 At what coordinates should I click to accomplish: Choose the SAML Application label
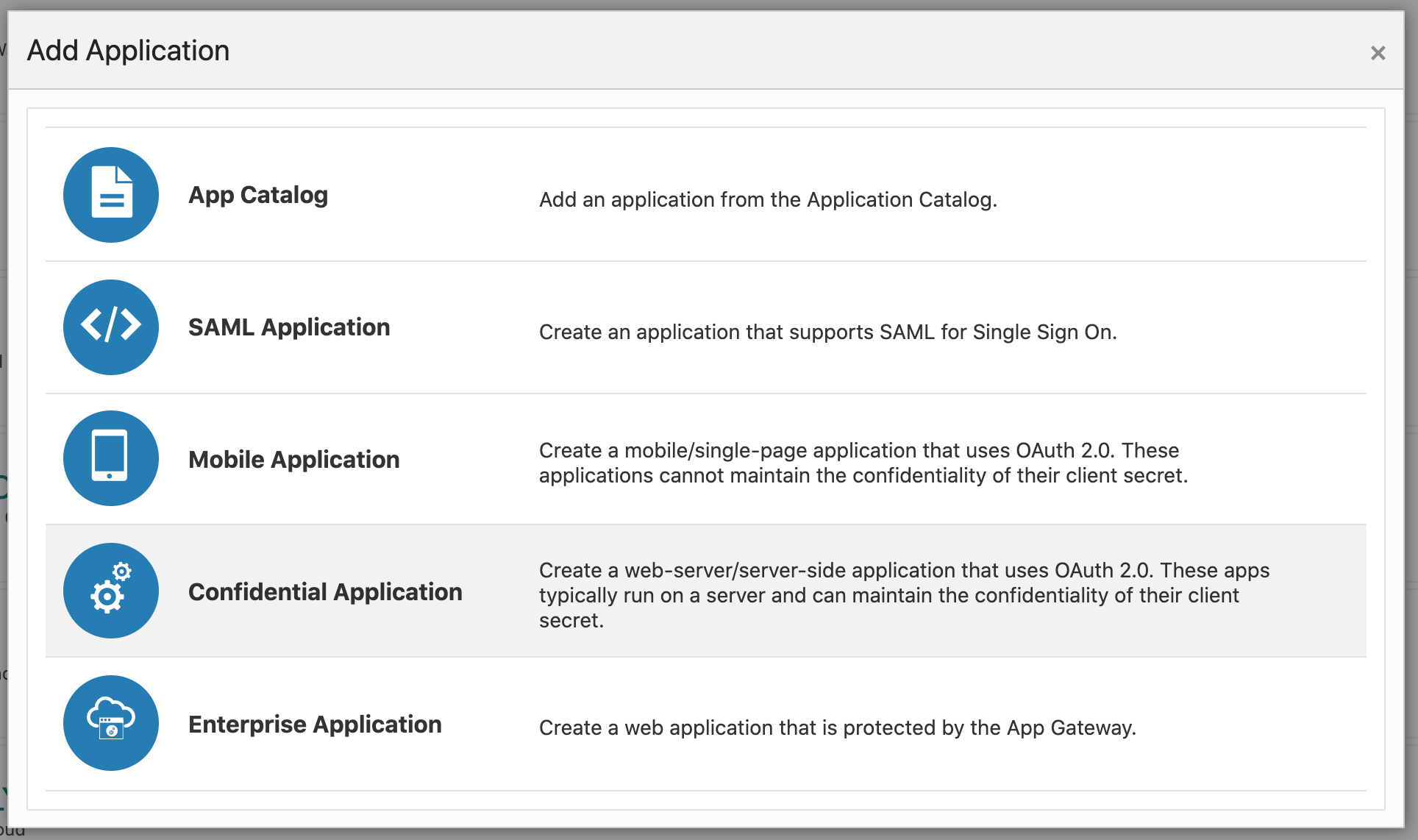289,327
